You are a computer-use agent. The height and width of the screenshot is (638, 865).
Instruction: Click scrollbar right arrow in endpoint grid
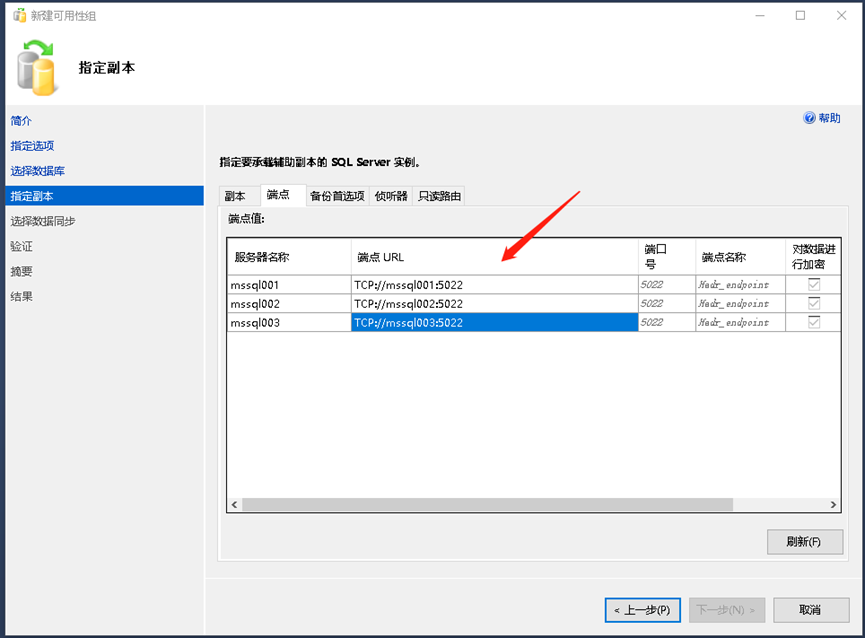coord(833,505)
